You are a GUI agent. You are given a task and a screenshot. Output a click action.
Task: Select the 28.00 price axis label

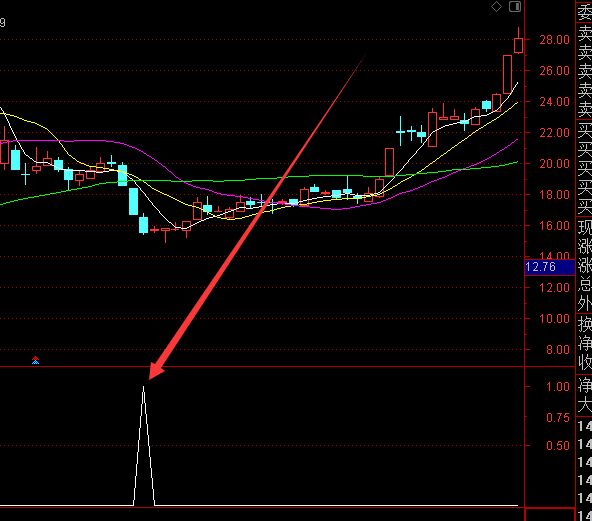click(554, 40)
